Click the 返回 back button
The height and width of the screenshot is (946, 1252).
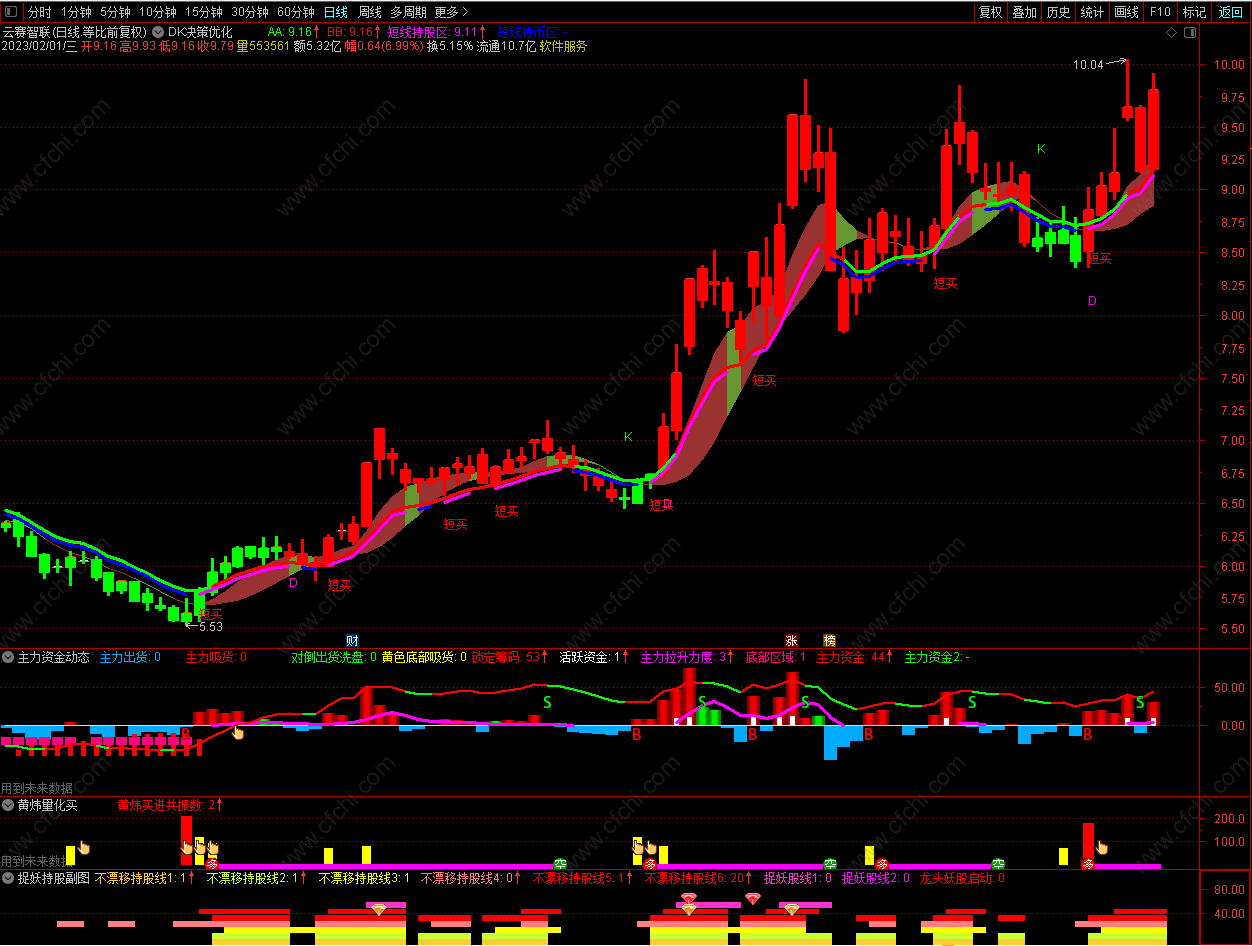coord(1230,12)
